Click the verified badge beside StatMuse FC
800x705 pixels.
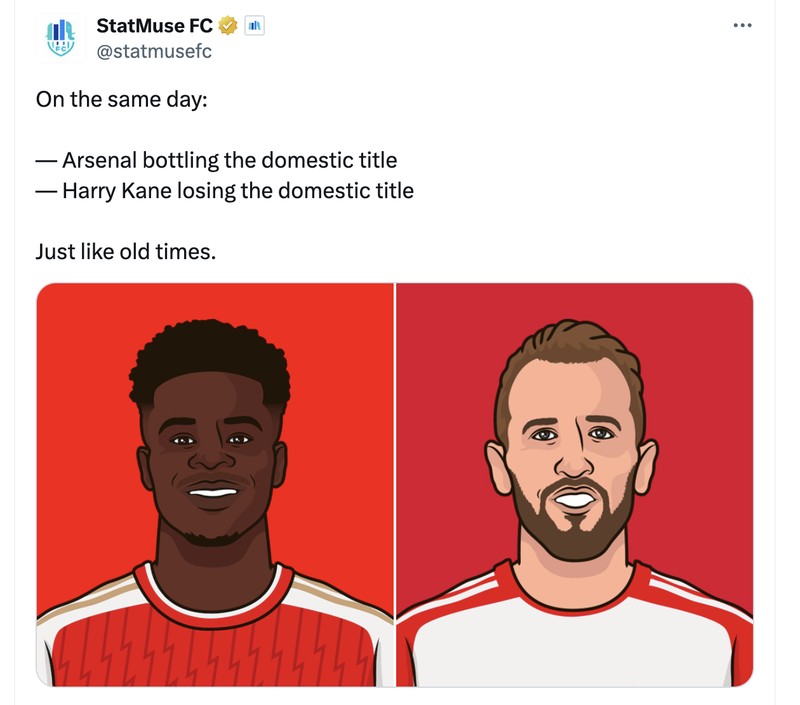tap(229, 24)
